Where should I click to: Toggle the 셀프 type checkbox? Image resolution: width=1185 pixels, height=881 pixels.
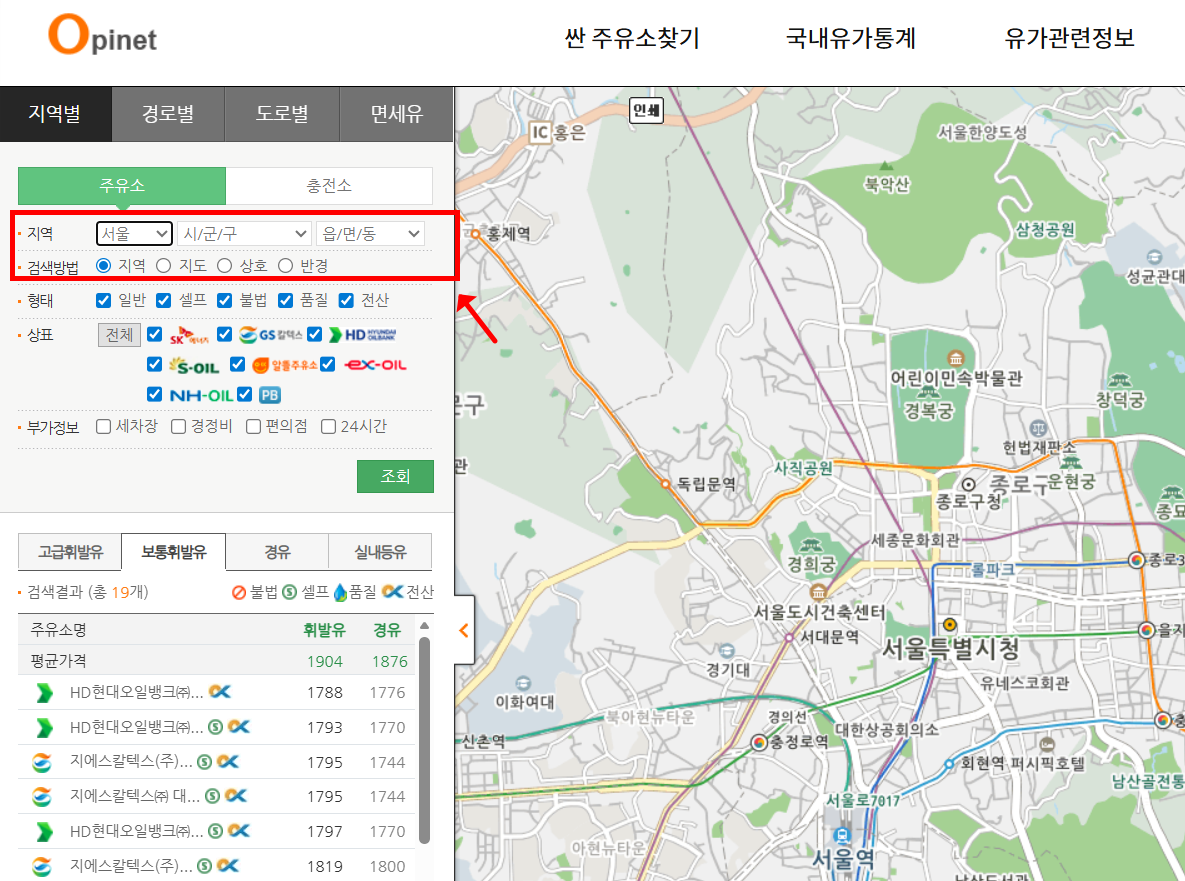pyautogui.click(x=163, y=301)
